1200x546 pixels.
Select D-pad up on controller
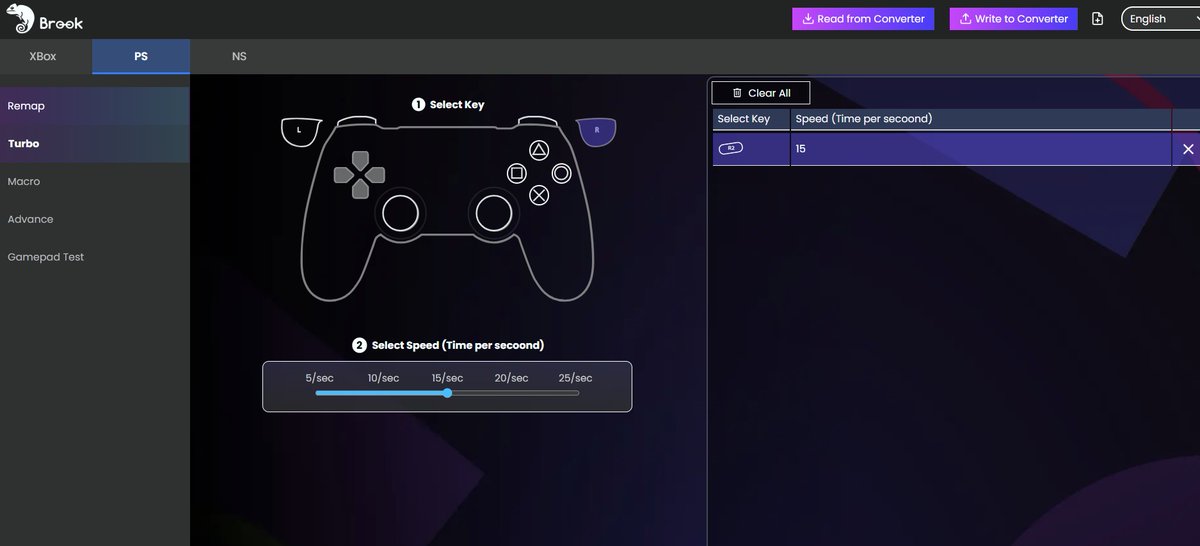point(359,158)
